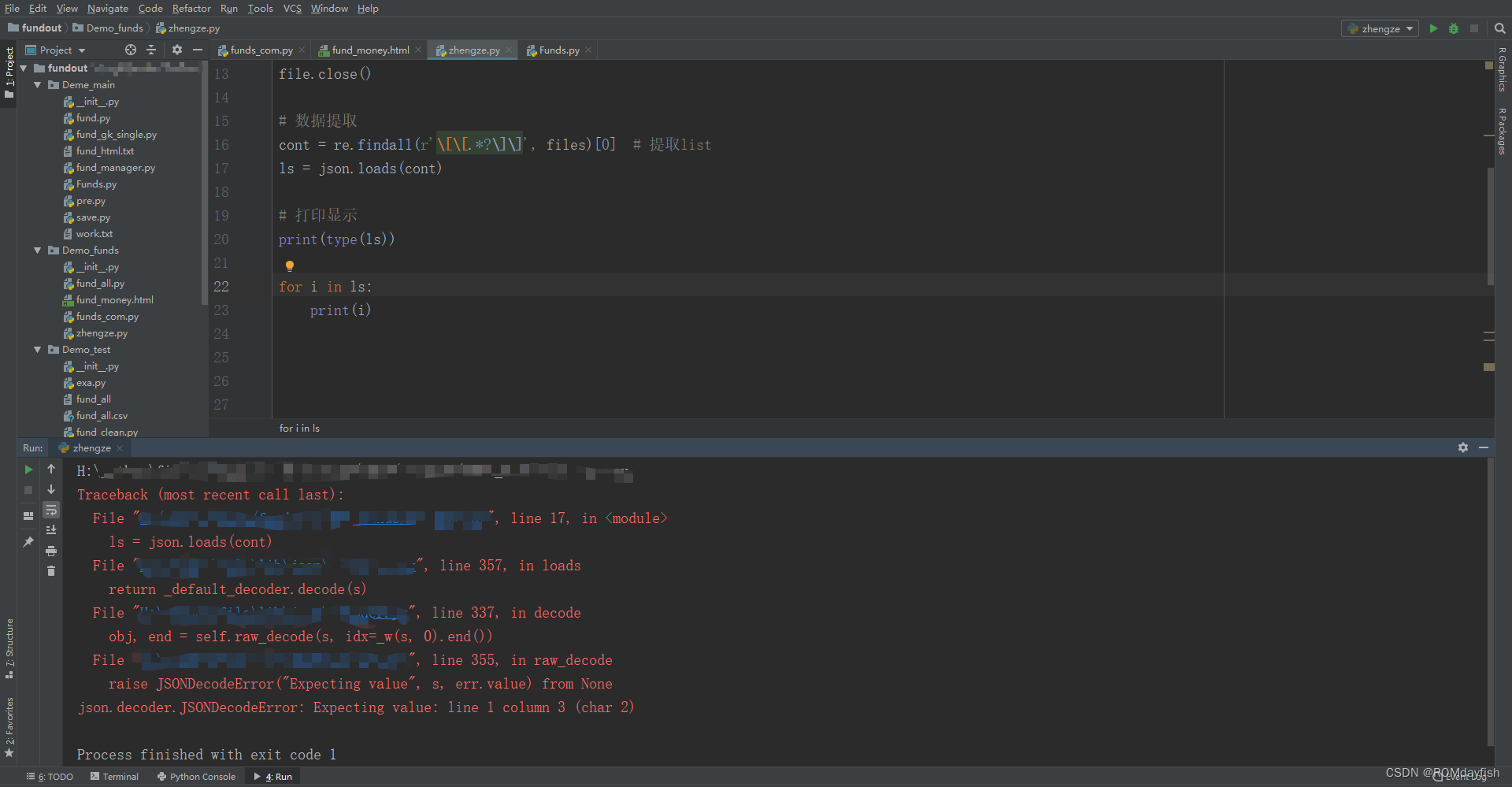Collapse the Demo_test folder
The image size is (1512, 787).
coord(37,350)
